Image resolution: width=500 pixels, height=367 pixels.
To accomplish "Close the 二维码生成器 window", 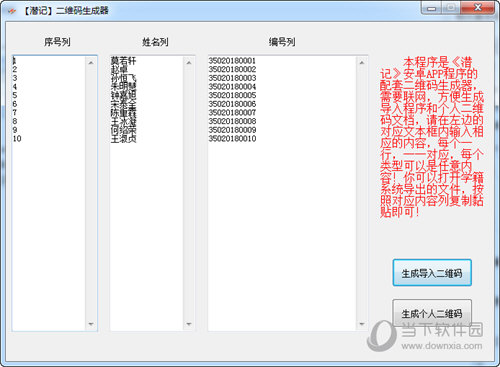I will (478, 8).
